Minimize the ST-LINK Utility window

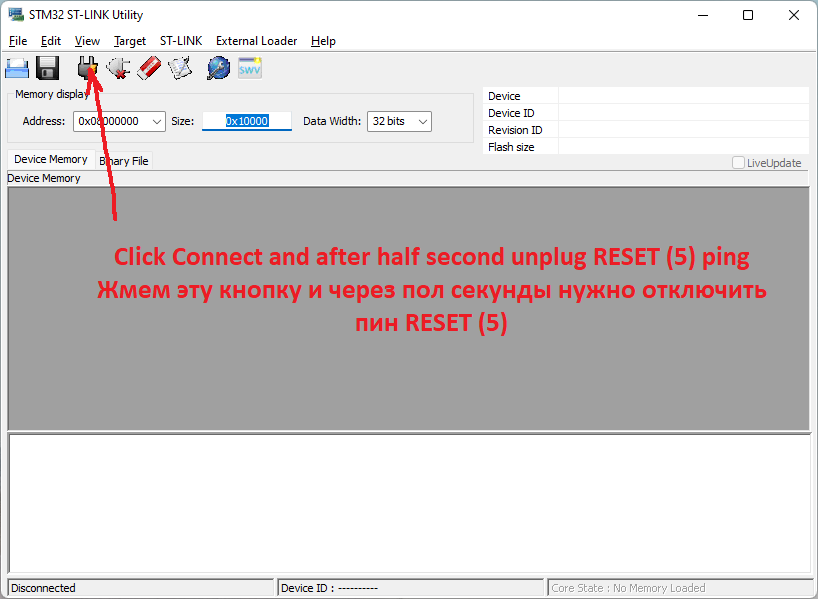[703, 15]
